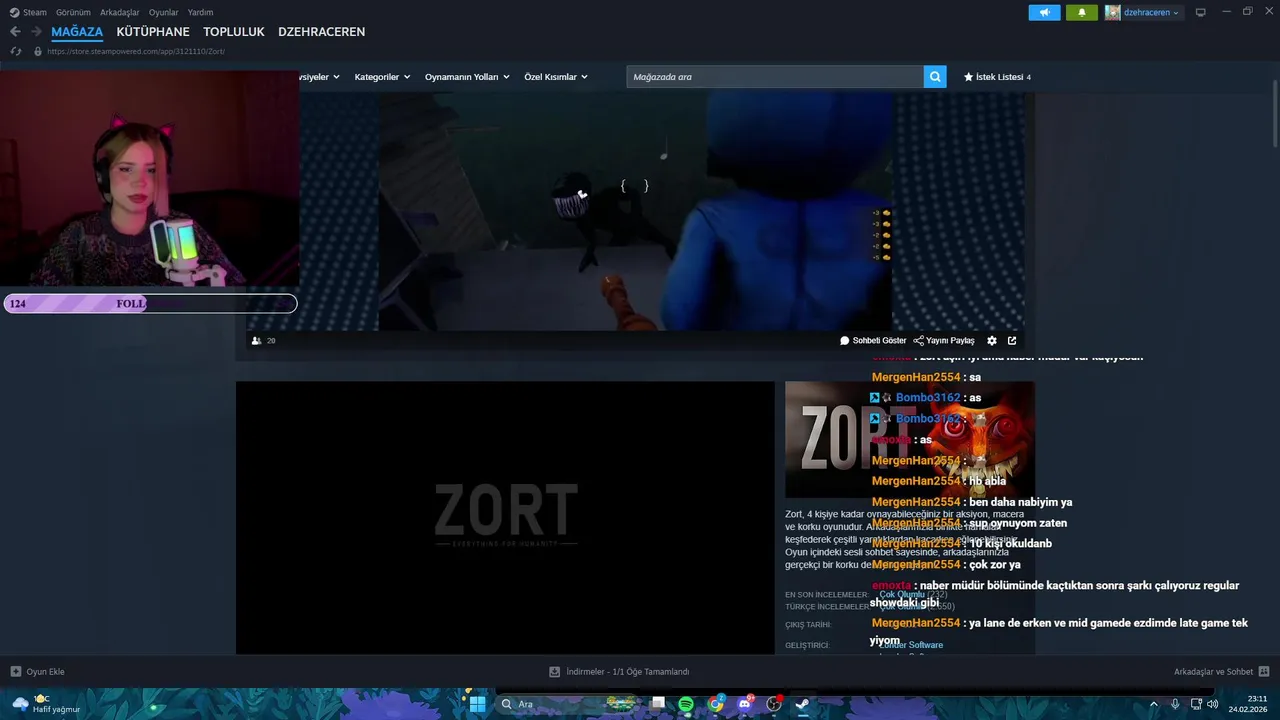Open the Görünüm menu
Image resolution: width=1280 pixels, height=720 pixels.
pyautogui.click(x=73, y=12)
